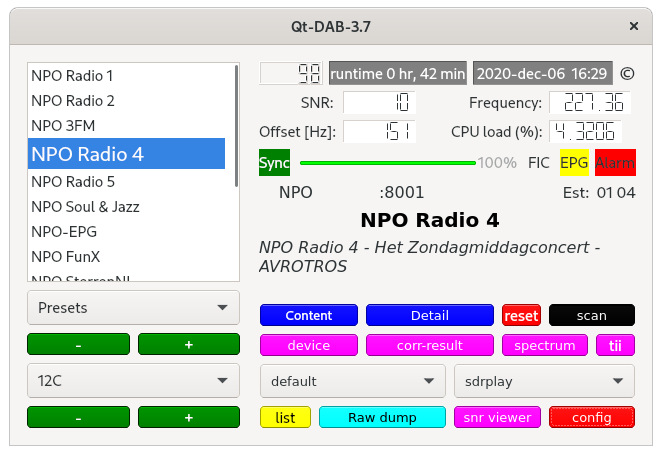Open the config panel
Viewport: 662px width, 455px height.
pyautogui.click(x=591, y=417)
